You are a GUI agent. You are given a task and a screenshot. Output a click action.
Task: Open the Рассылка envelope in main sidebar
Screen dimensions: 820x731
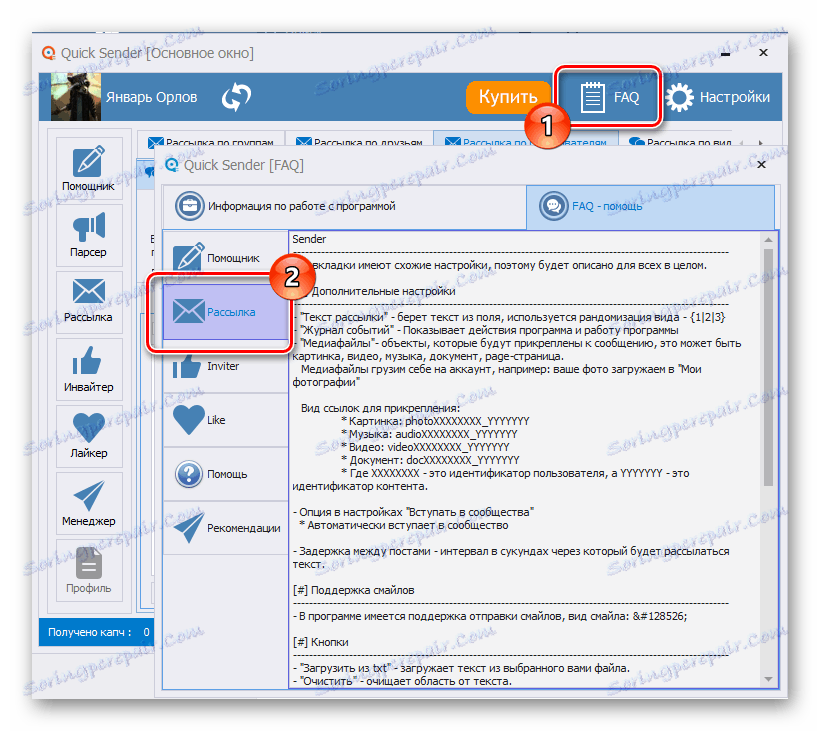click(89, 301)
